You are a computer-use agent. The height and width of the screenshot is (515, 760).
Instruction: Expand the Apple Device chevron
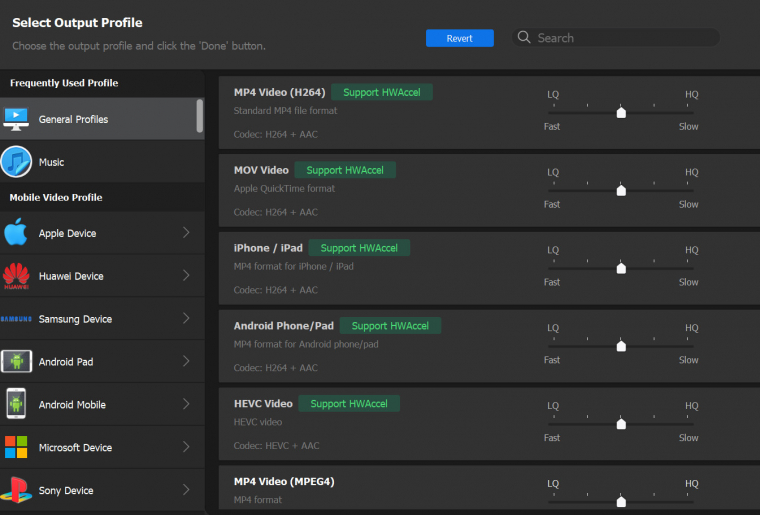(x=186, y=233)
